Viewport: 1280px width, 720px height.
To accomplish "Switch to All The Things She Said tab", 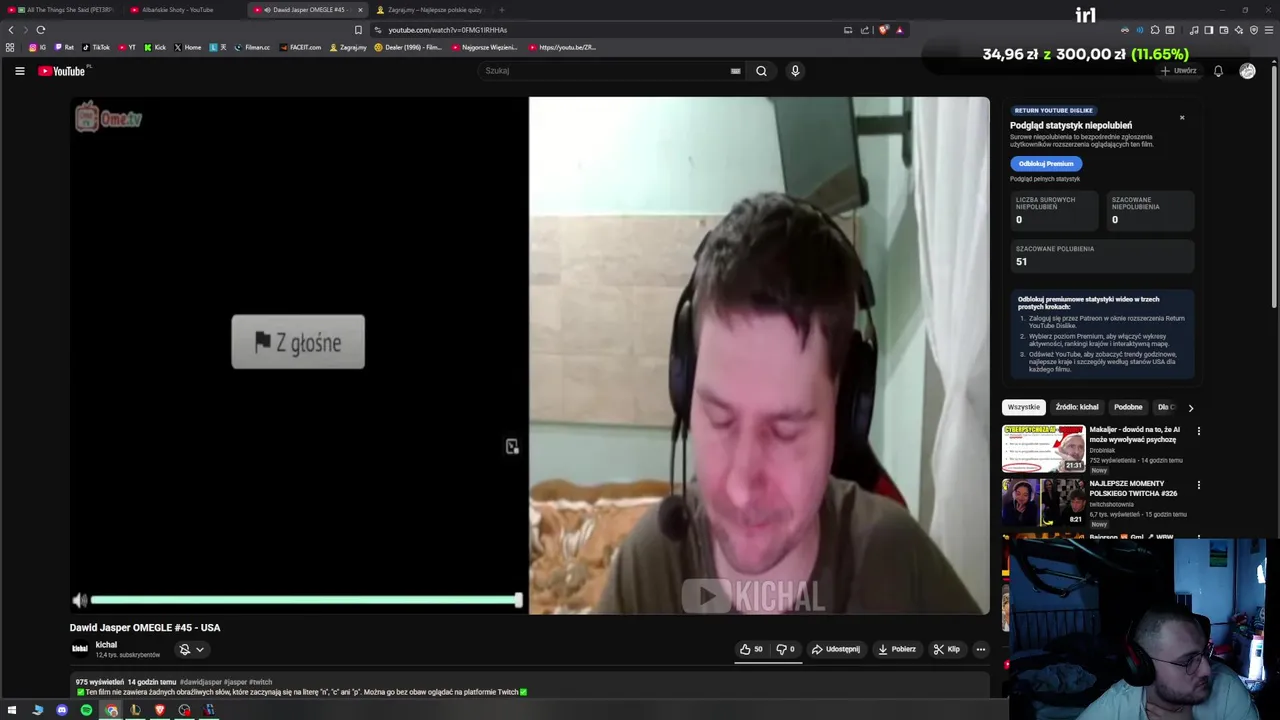I will [62, 10].
